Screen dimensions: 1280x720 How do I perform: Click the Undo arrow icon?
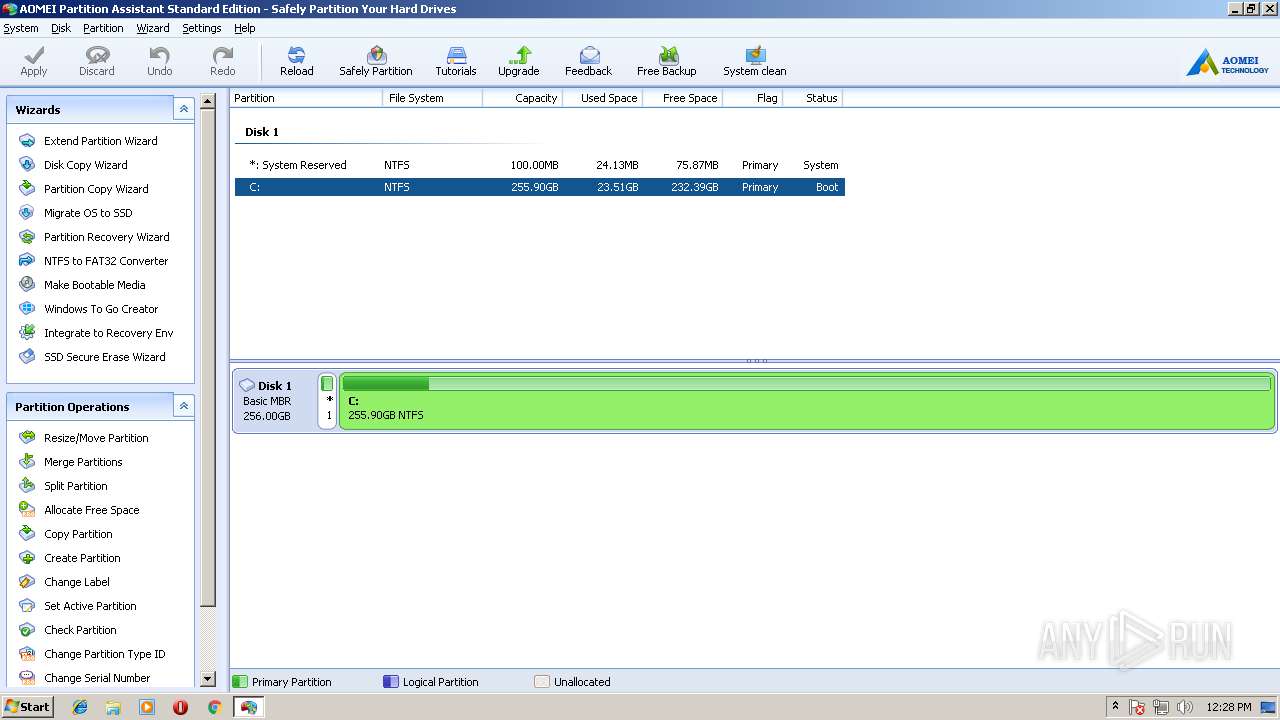(160, 61)
